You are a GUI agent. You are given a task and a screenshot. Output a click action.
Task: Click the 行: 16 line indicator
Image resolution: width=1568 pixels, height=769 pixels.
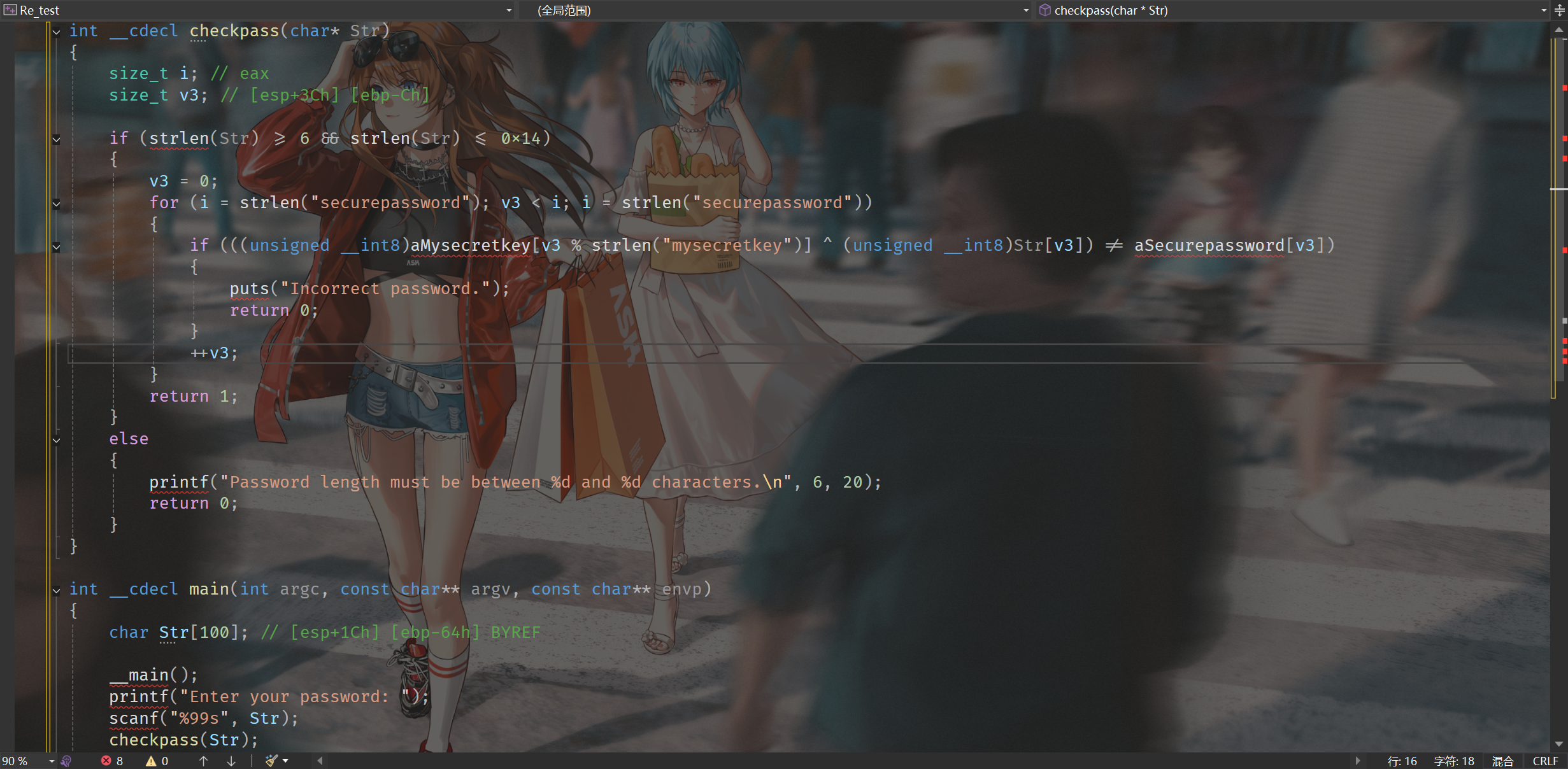[x=1402, y=761]
